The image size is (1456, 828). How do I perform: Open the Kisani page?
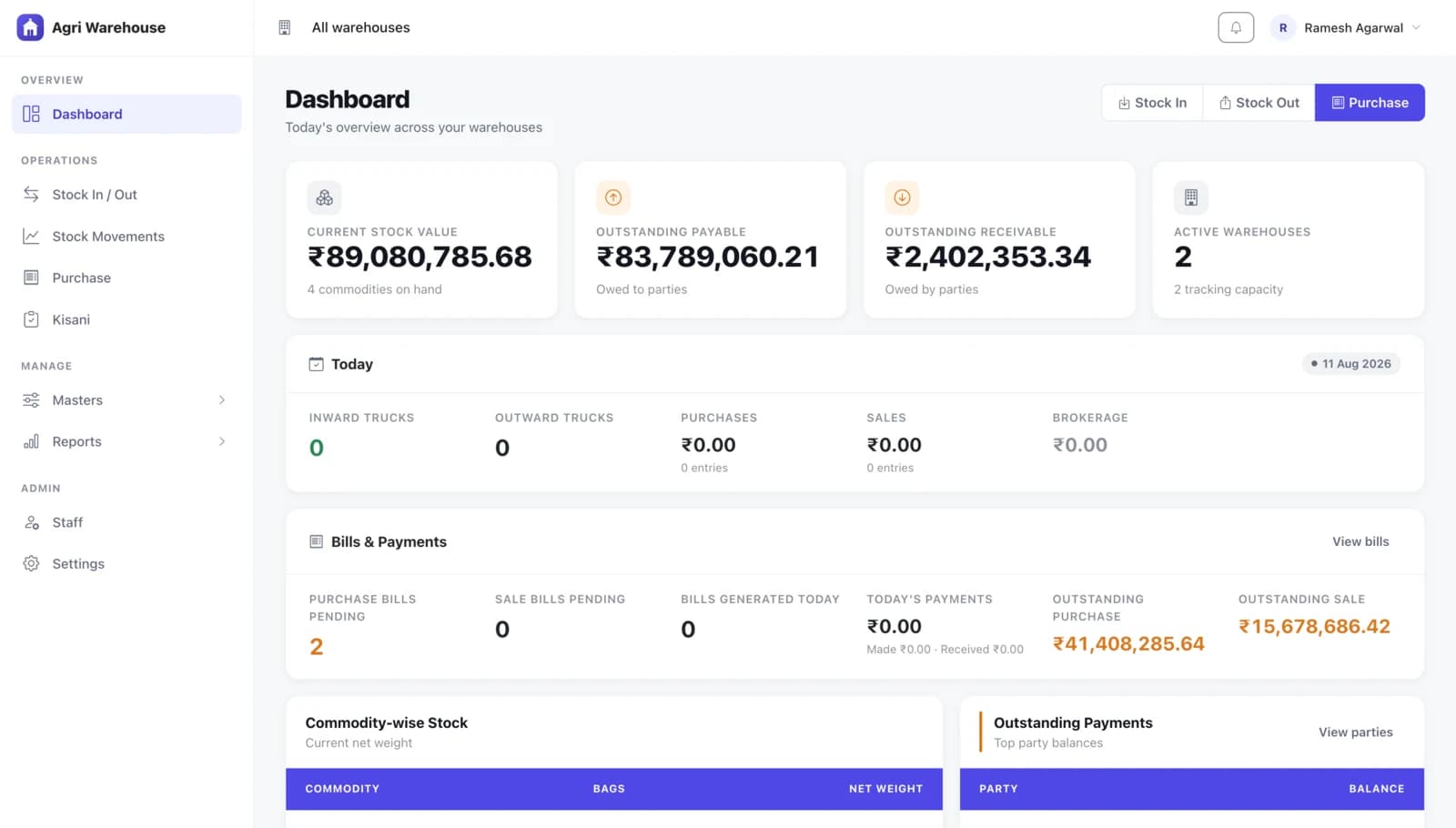(126, 319)
